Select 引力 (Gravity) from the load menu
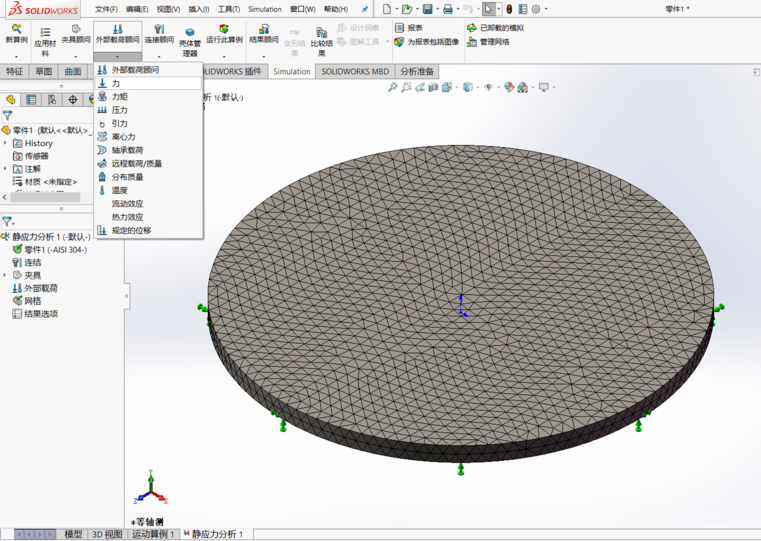 (149, 123)
